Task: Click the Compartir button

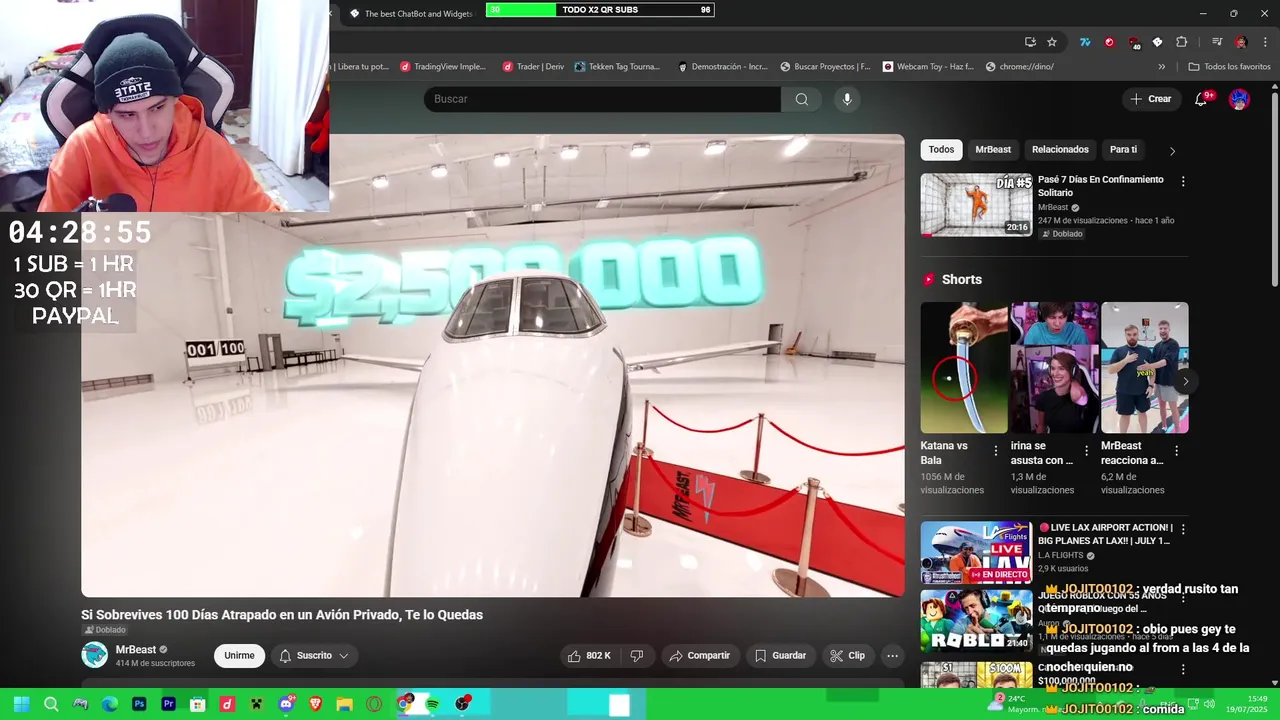Action: click(699, 656)
